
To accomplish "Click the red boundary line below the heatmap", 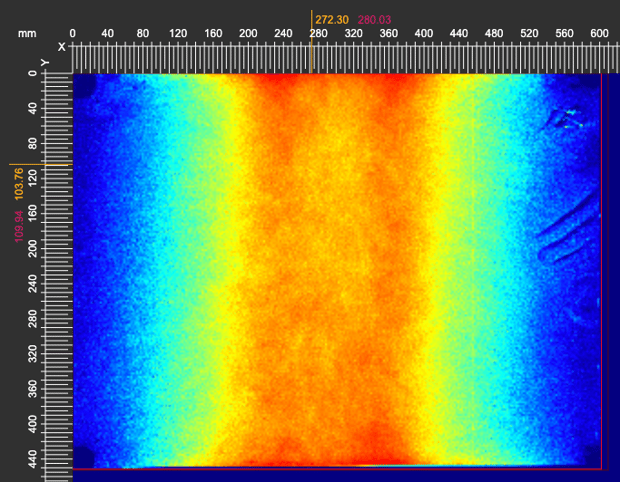I will (340, 468).
